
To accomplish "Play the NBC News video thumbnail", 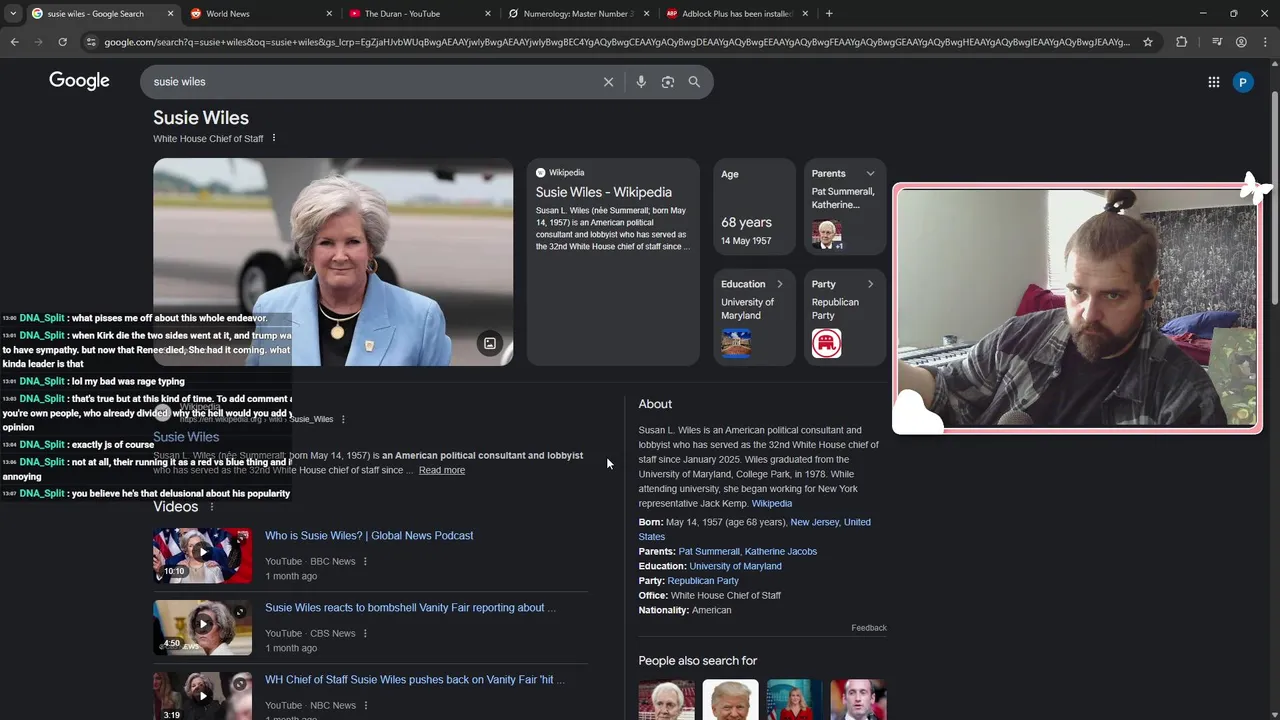I will 202,696.
